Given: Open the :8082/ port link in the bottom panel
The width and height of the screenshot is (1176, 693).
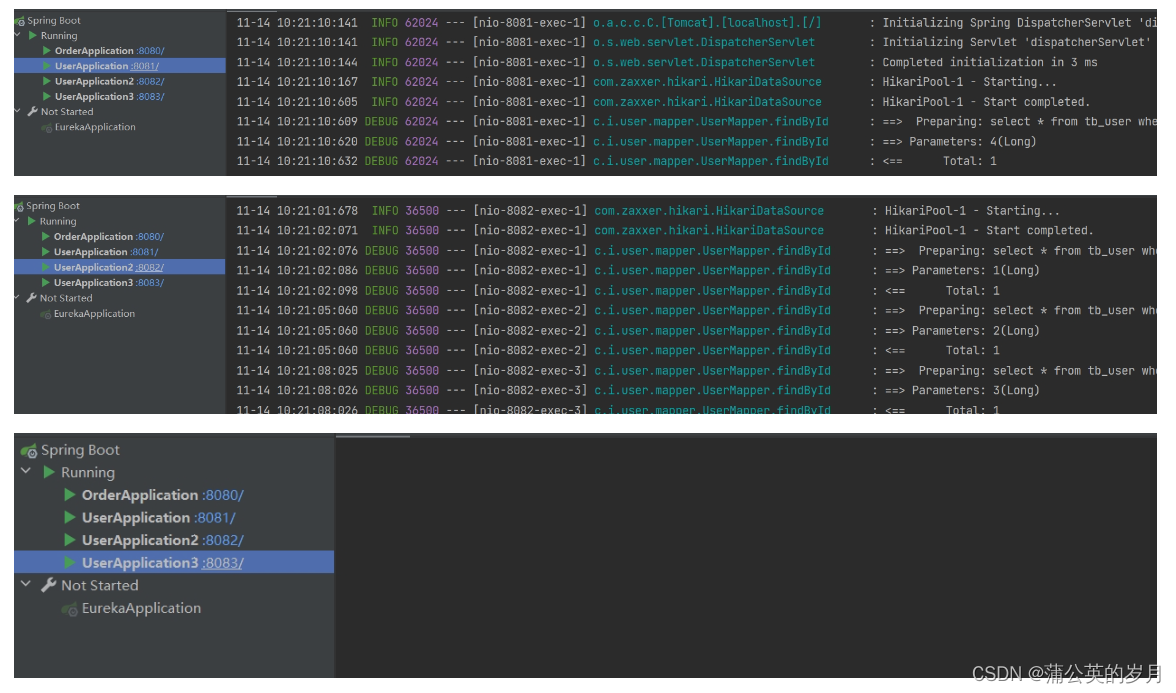Looking at the screenshot, I should coord(223,540).
